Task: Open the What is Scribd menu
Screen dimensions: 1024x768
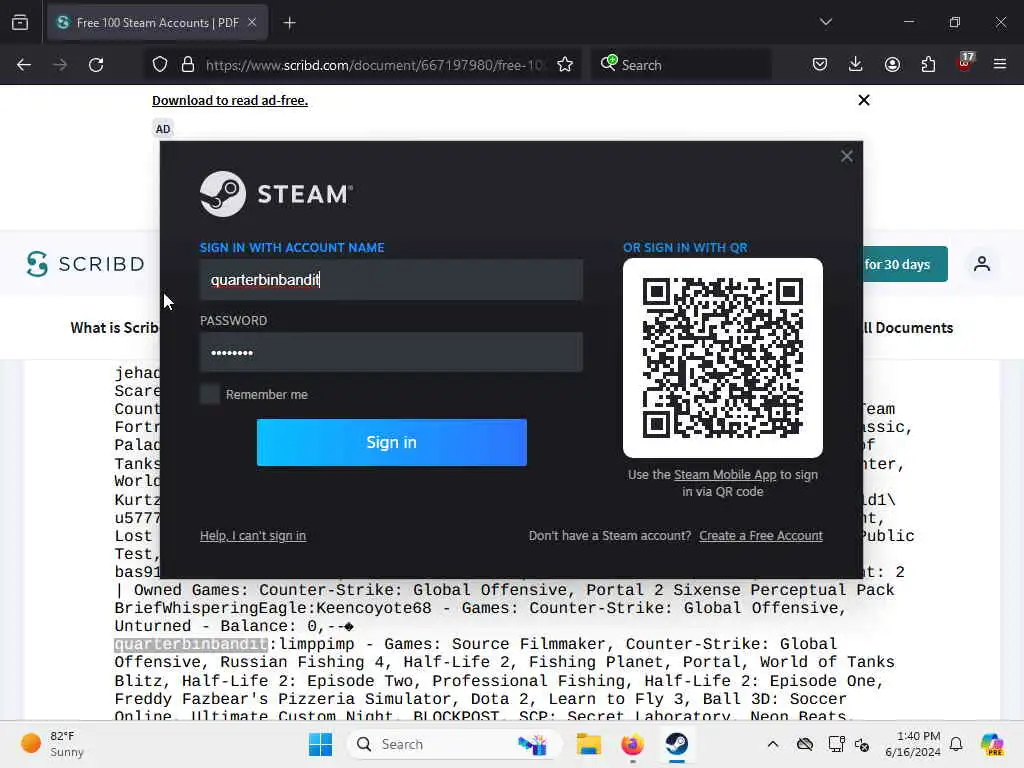Action: coord(115,328)
